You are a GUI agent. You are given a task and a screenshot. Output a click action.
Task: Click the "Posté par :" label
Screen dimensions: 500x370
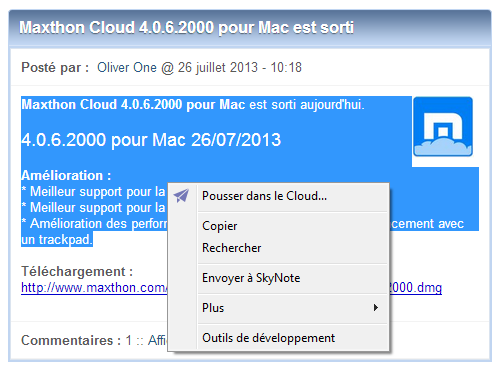click(x=55, y=68)
